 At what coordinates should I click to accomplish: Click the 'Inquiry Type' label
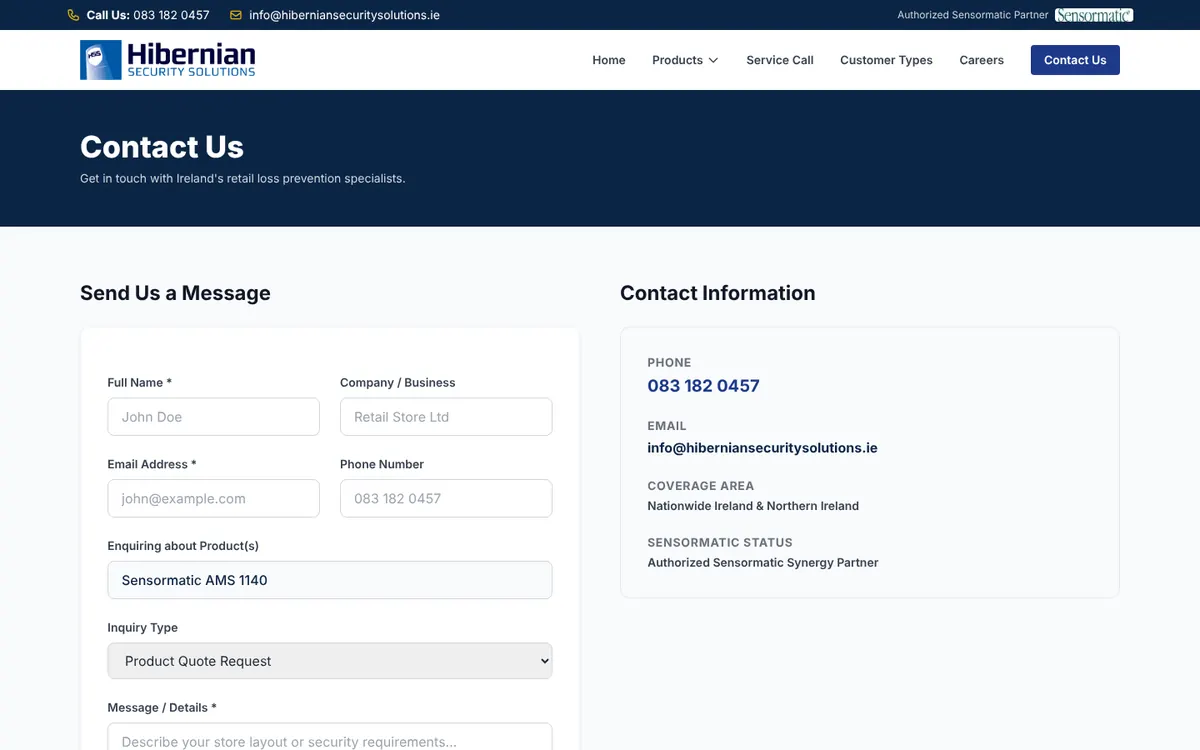(x=143, y=628)
